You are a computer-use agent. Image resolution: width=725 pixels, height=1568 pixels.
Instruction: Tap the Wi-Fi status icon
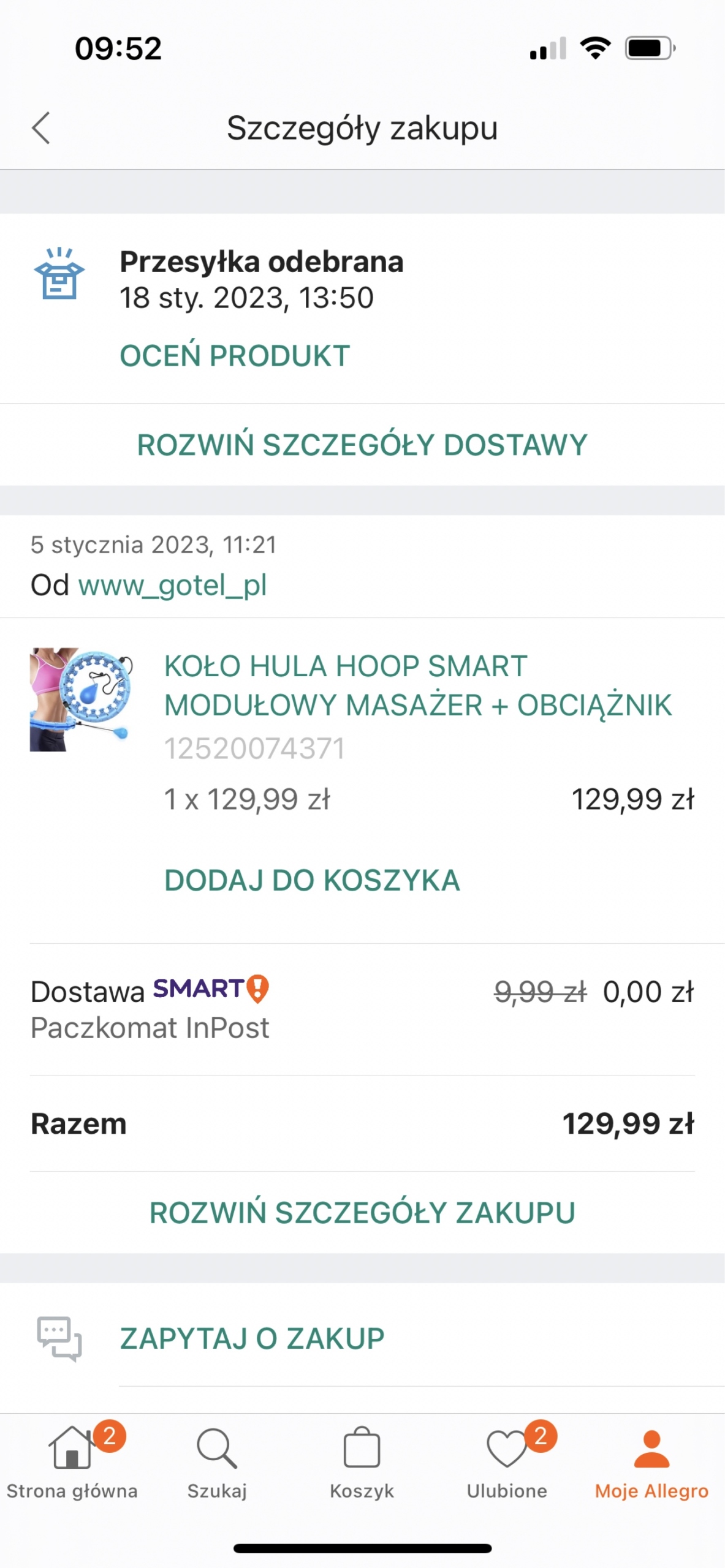click(595, 48)
